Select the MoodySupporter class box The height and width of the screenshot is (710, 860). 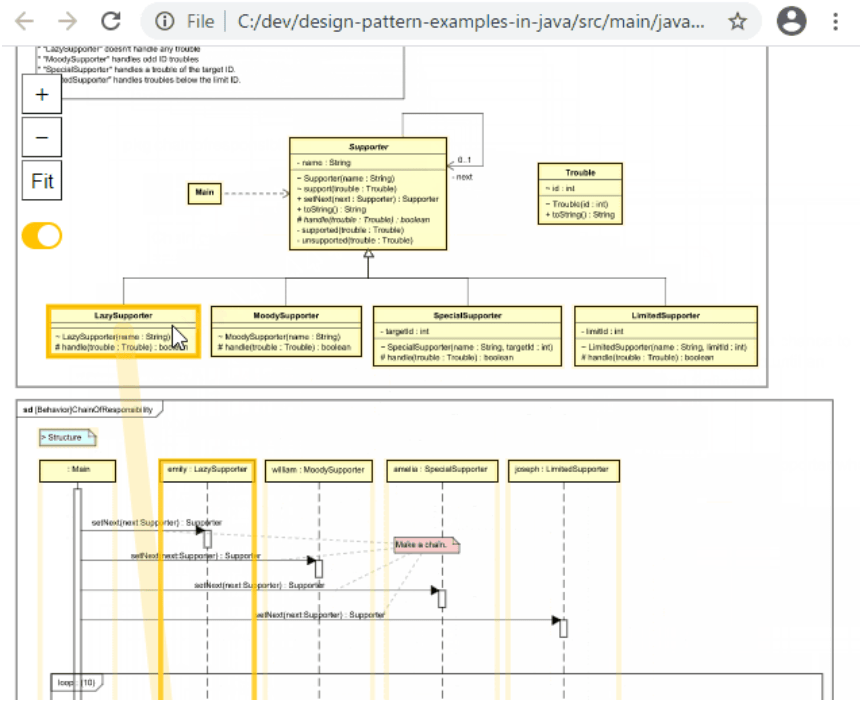(286, 331)
